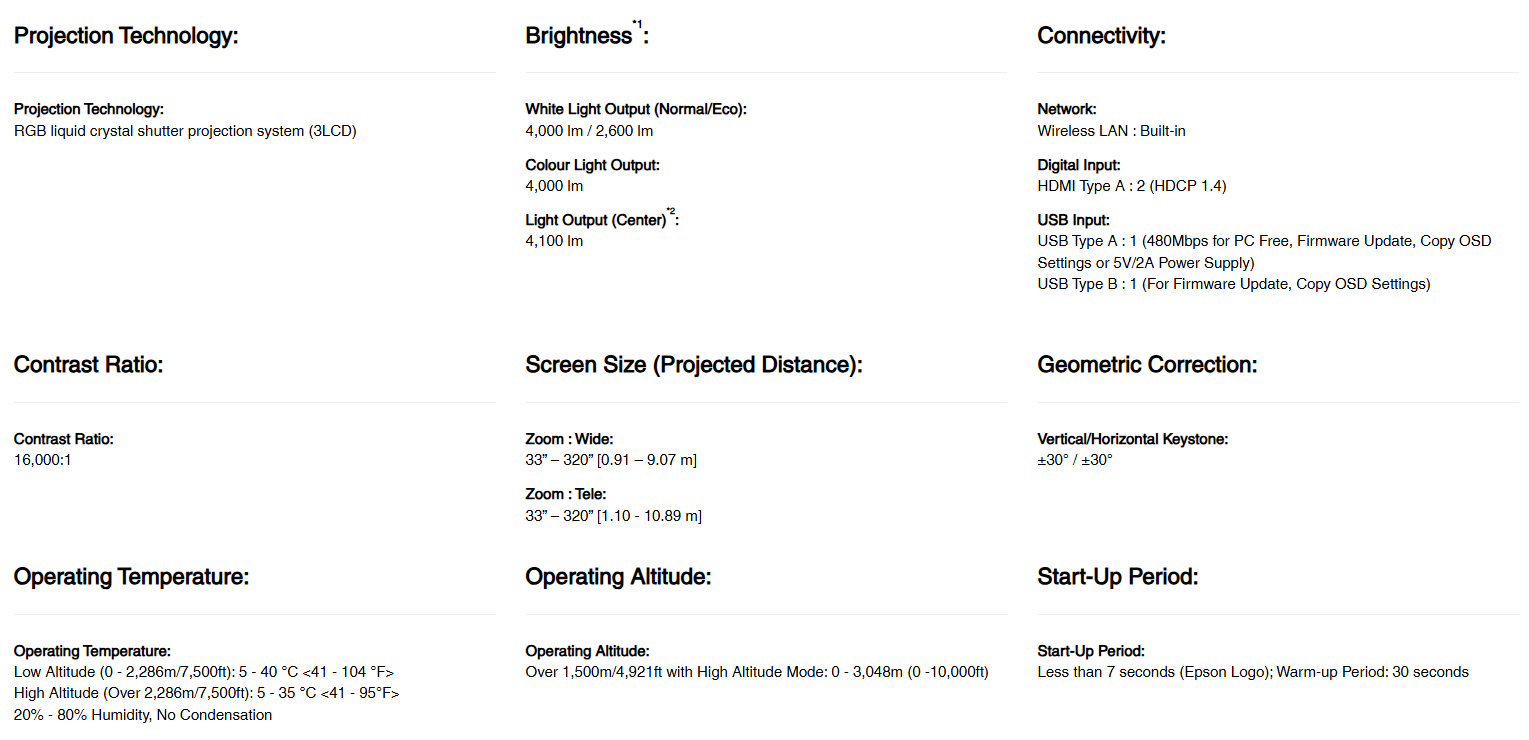The image size is (1529, 740).
Task: Click the Connectivity section heading
Action: point(1101,36)
